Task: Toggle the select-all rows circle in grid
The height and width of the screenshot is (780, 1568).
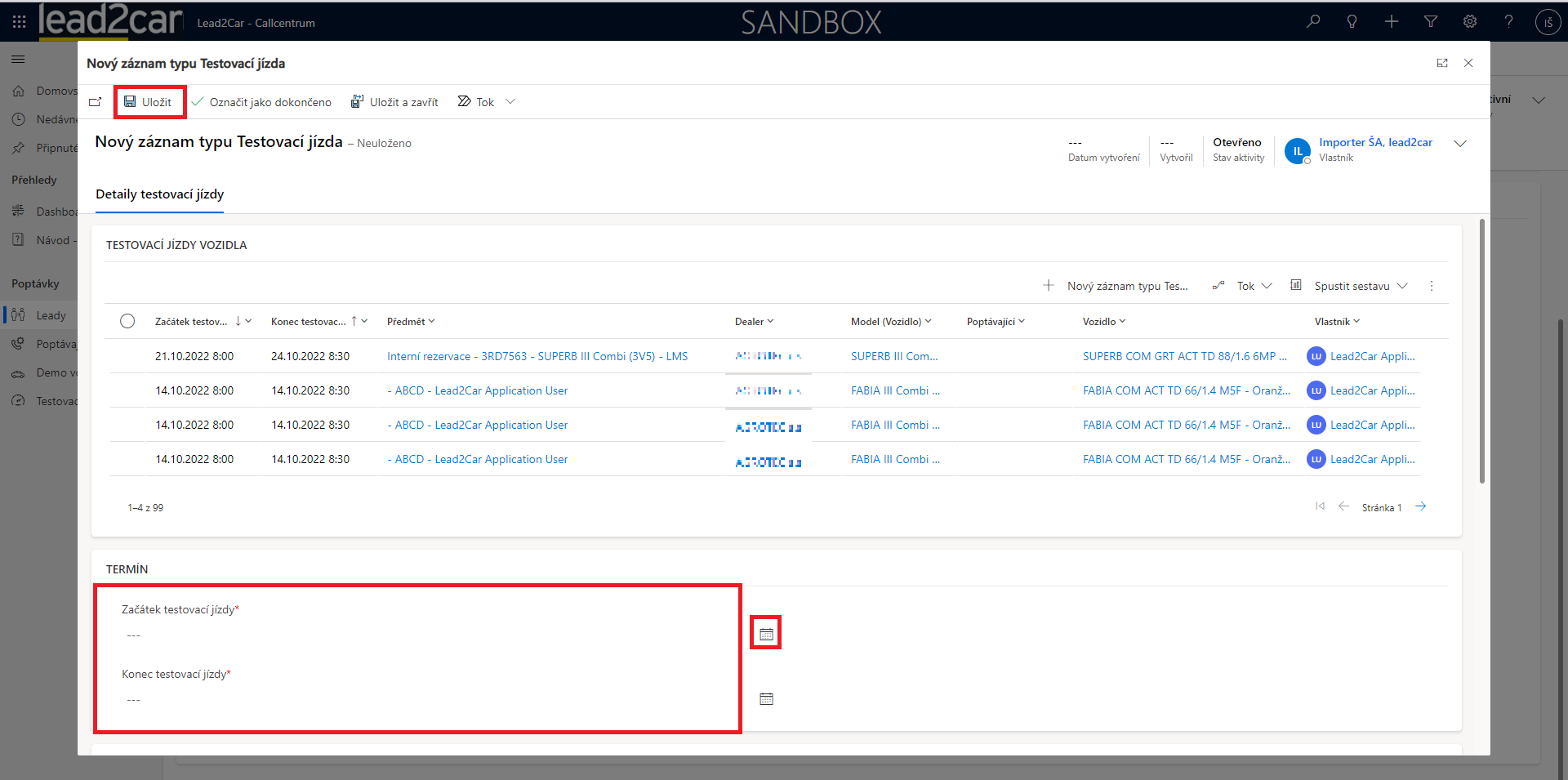Action: tap(127, 321)
